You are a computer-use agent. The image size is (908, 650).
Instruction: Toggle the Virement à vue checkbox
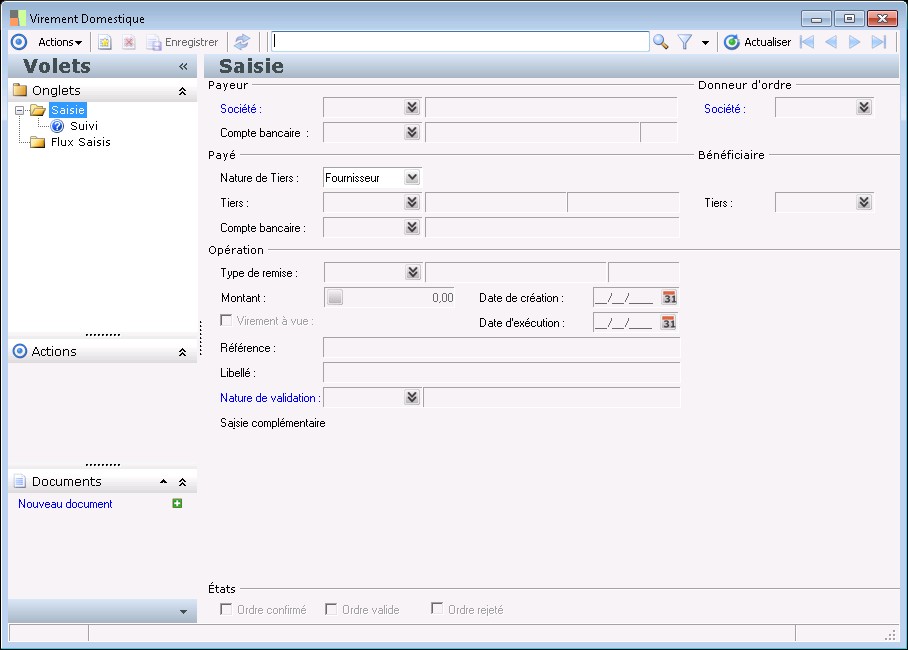click(226, 321)
